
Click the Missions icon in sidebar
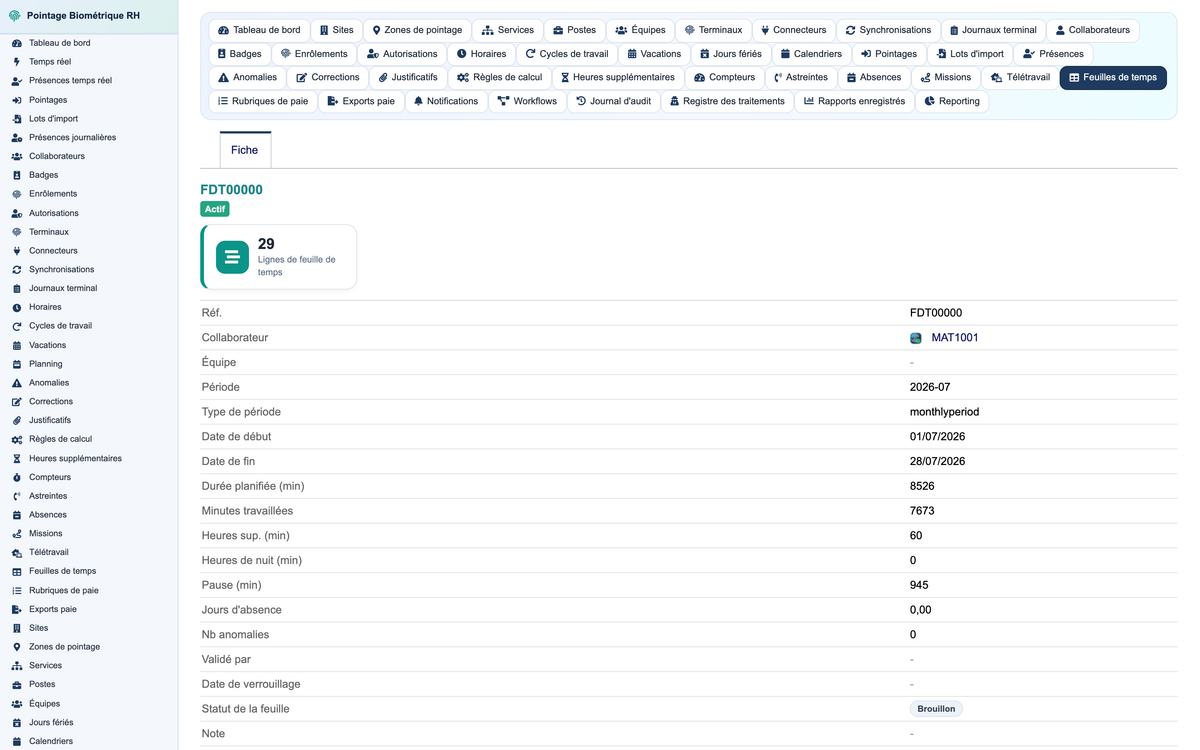(x=17, y=534)
